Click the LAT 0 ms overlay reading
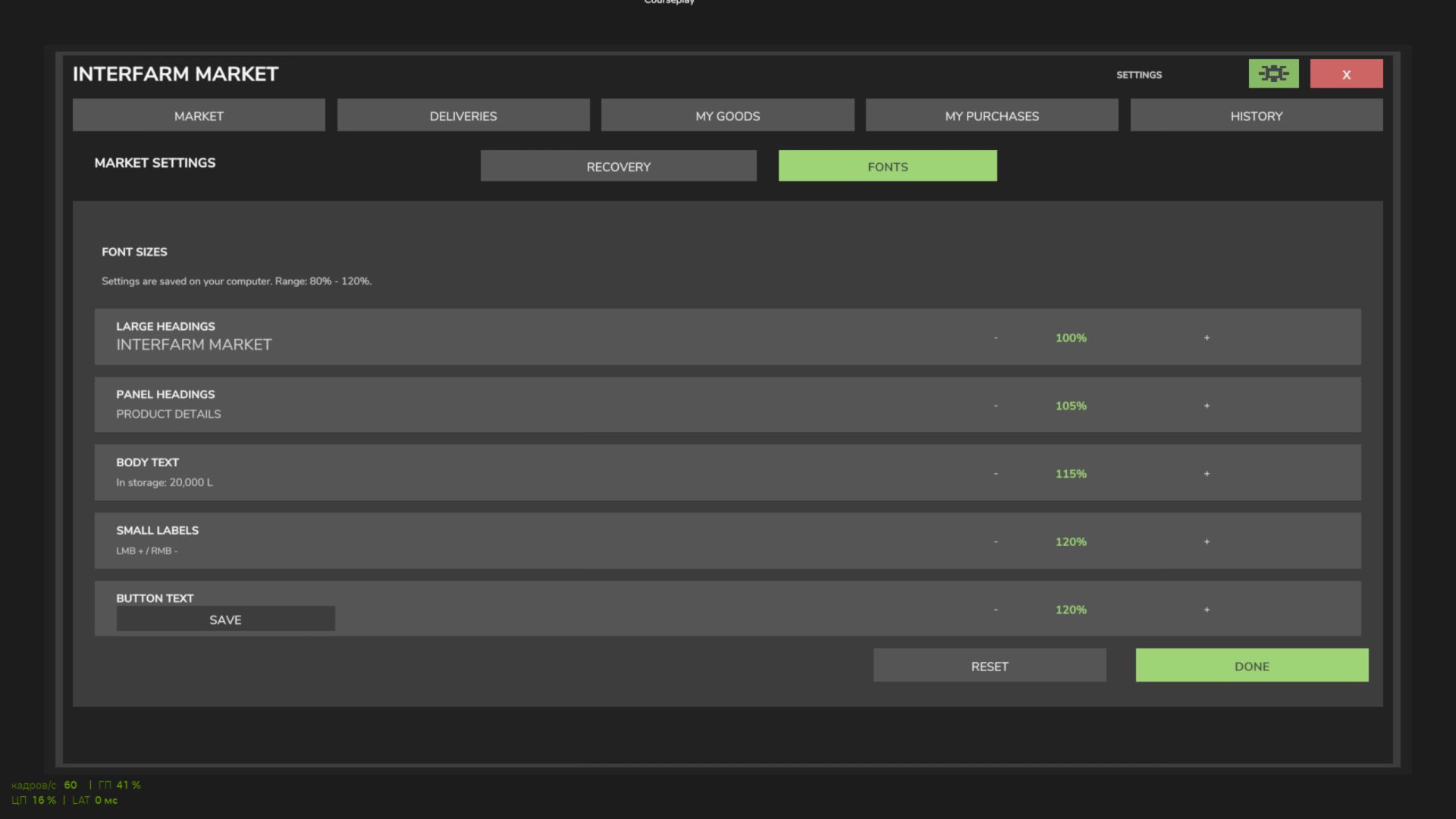The width and height of the screenshot is (1456, 819). tap(95, 800)
